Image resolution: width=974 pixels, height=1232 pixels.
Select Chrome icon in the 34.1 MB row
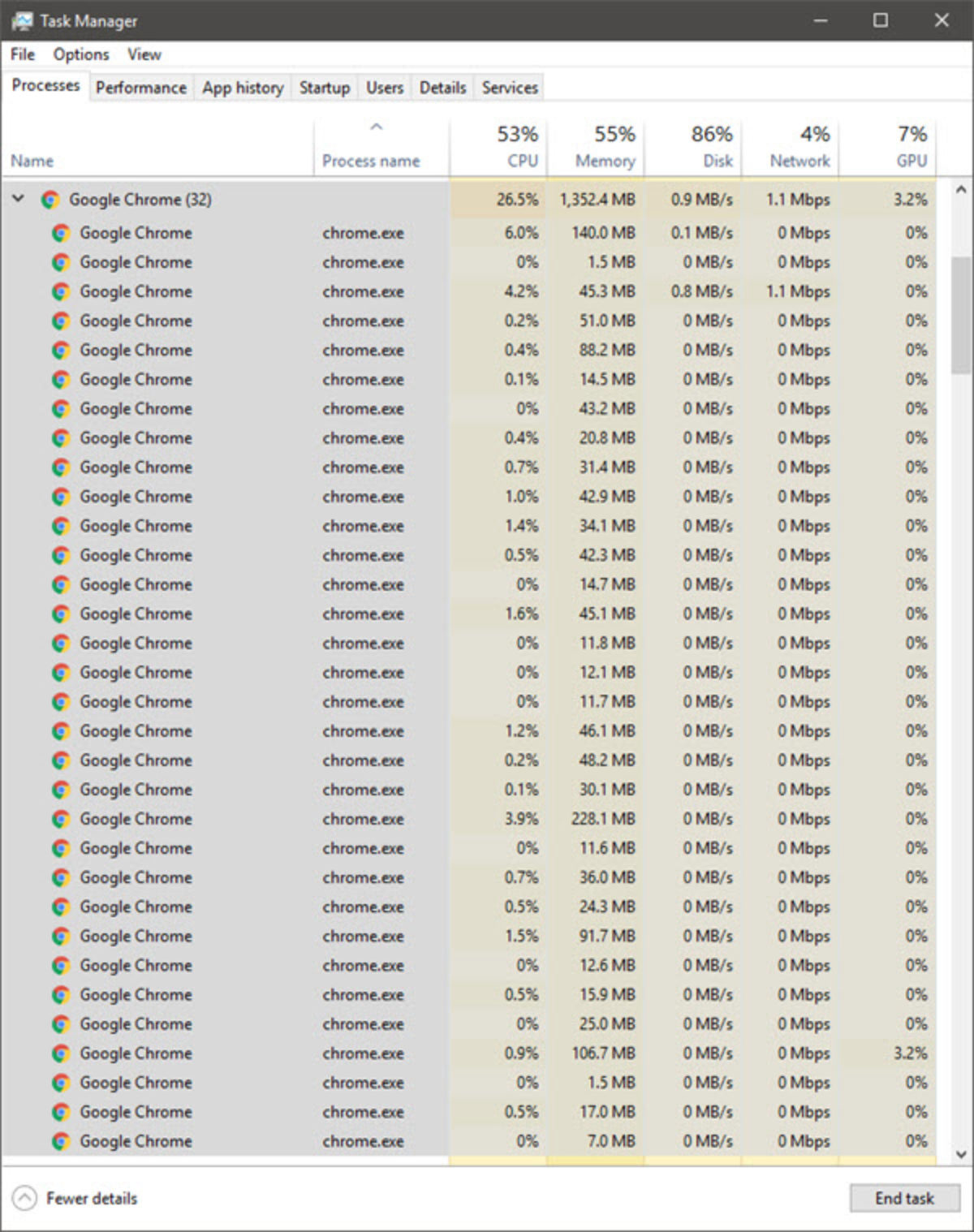[x=61, y=526]
